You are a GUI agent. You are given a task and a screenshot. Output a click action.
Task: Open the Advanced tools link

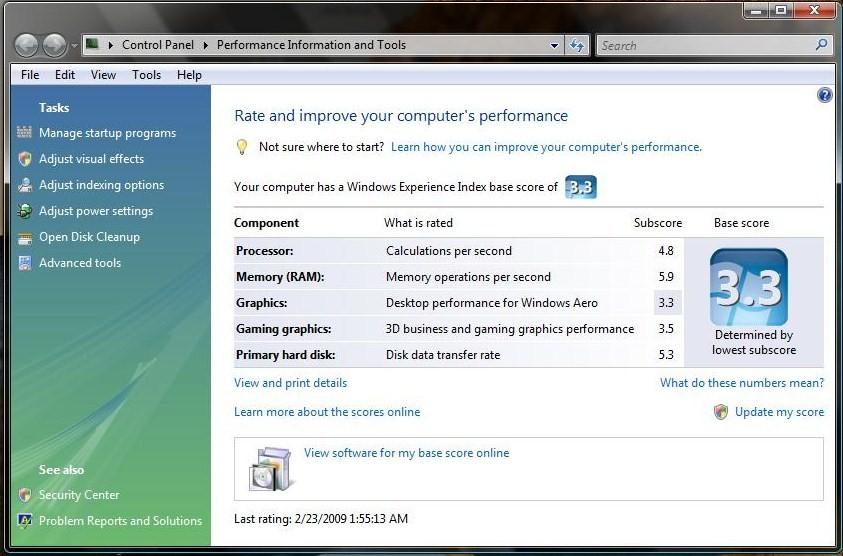[x=80, y=263]
